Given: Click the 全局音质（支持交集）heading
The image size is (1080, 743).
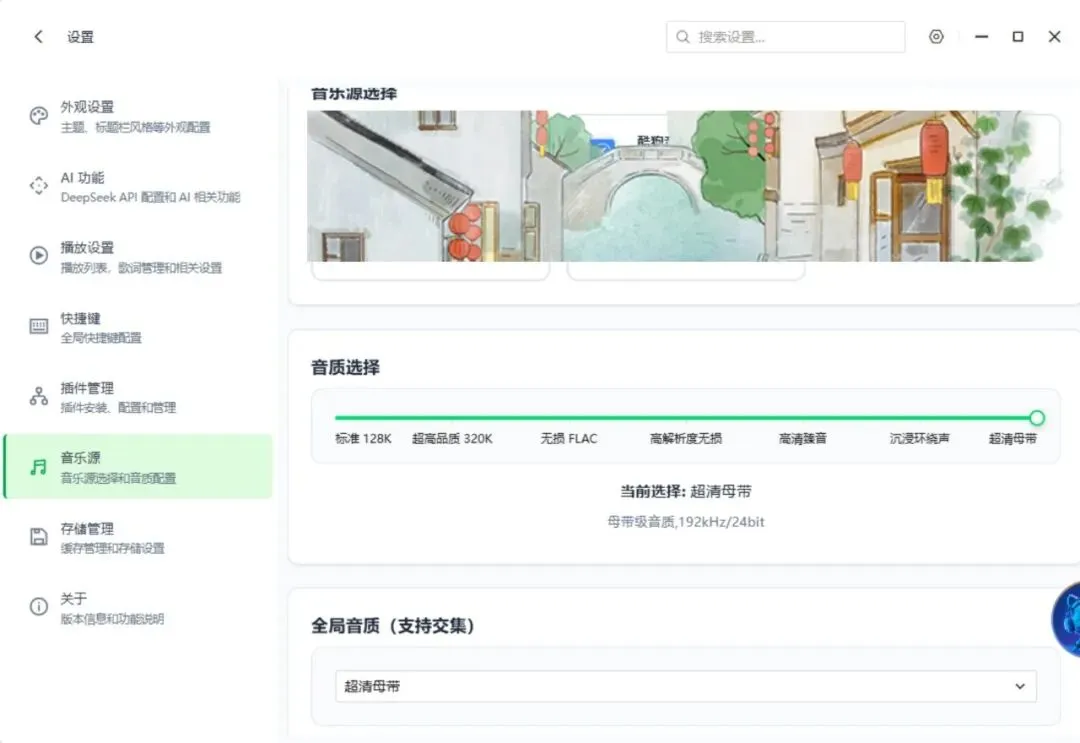Looking at the screenshot, I should (x=393, y=626).
